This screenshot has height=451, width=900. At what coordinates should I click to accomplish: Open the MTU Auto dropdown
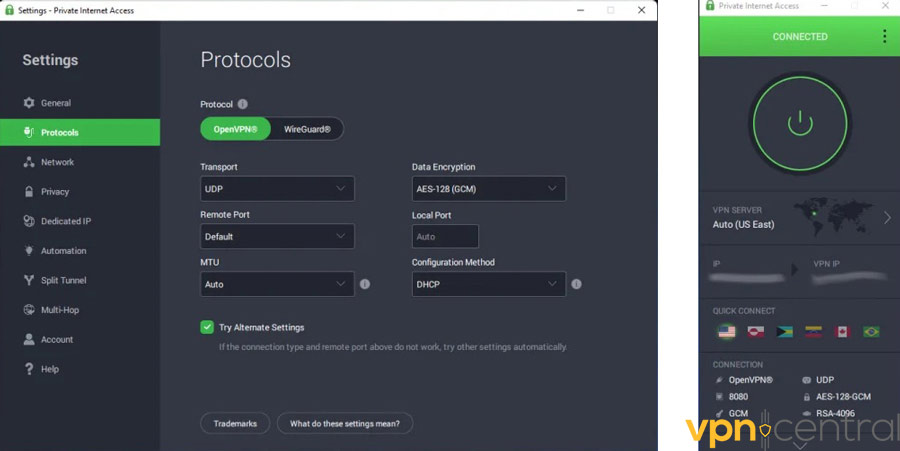(277, 284)
